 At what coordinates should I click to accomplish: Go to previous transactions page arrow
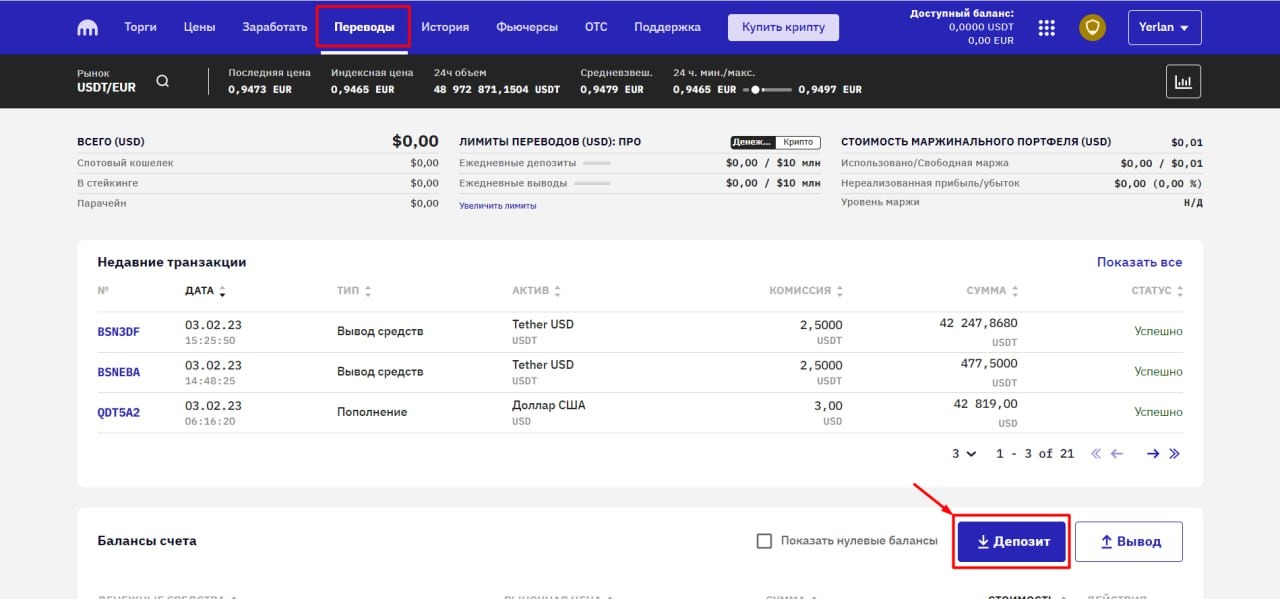coord(1117,454)
